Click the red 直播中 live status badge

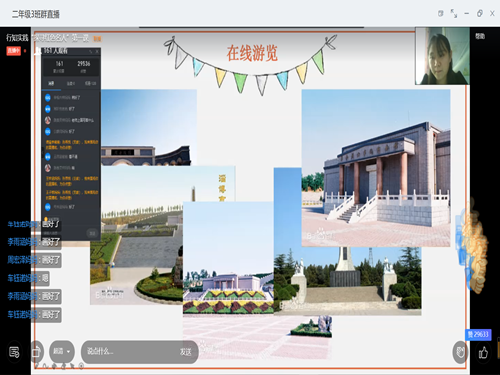pos(14,51)
